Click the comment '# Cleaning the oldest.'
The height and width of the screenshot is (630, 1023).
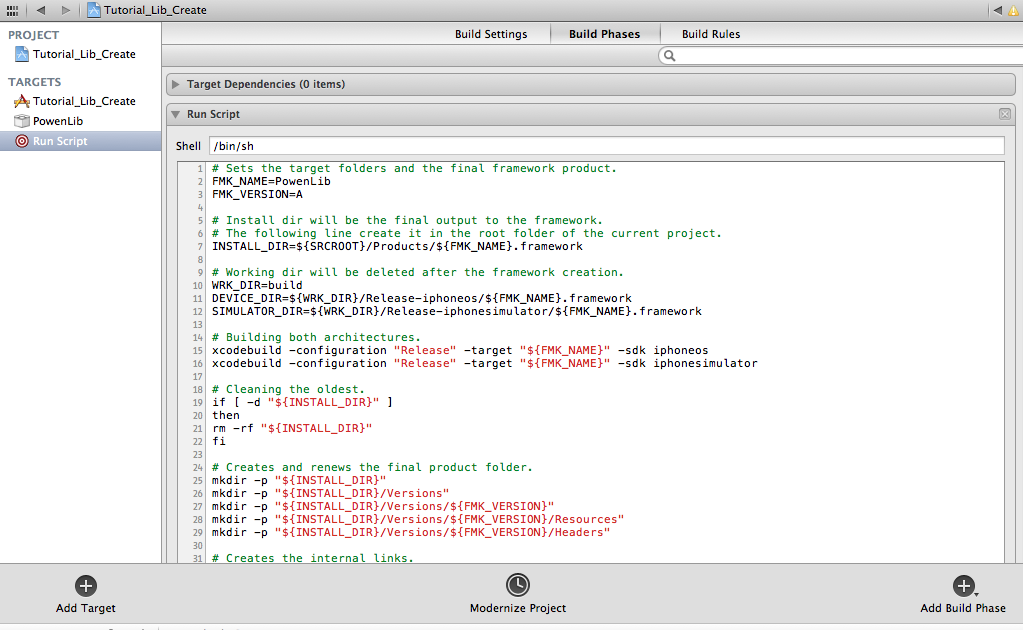pos(288,389)
